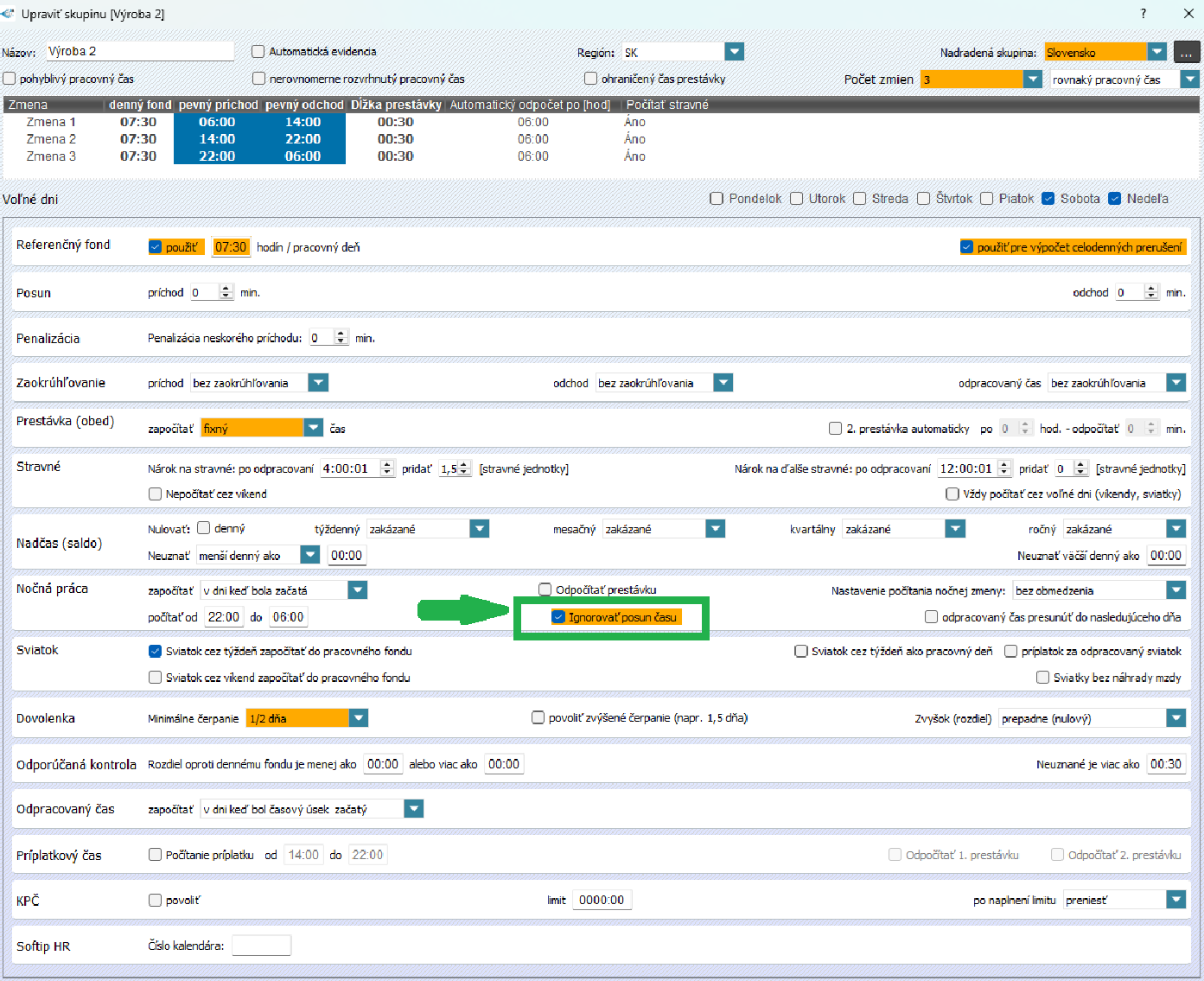Click the Softip HR Číslo kalendára field

[261, 946]
